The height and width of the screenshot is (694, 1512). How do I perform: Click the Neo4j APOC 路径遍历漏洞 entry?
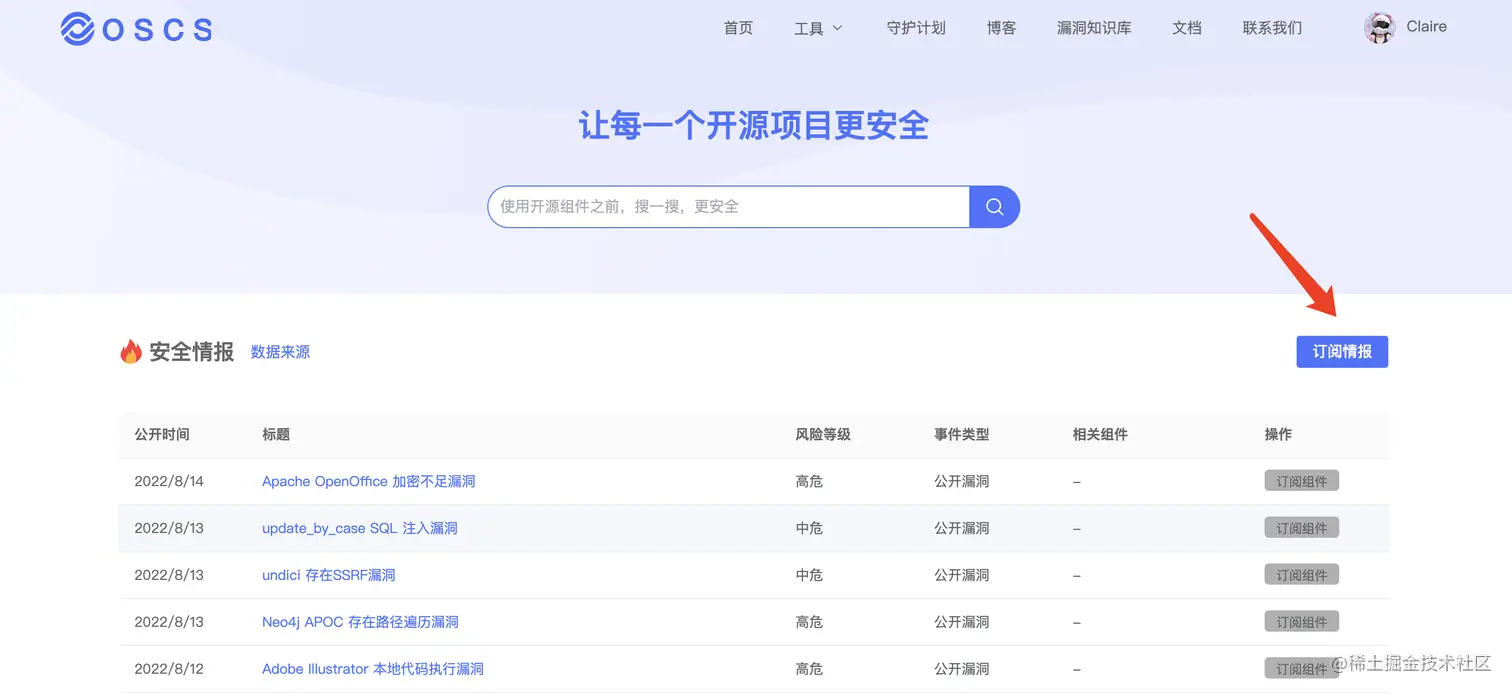[x=359, y=622]
